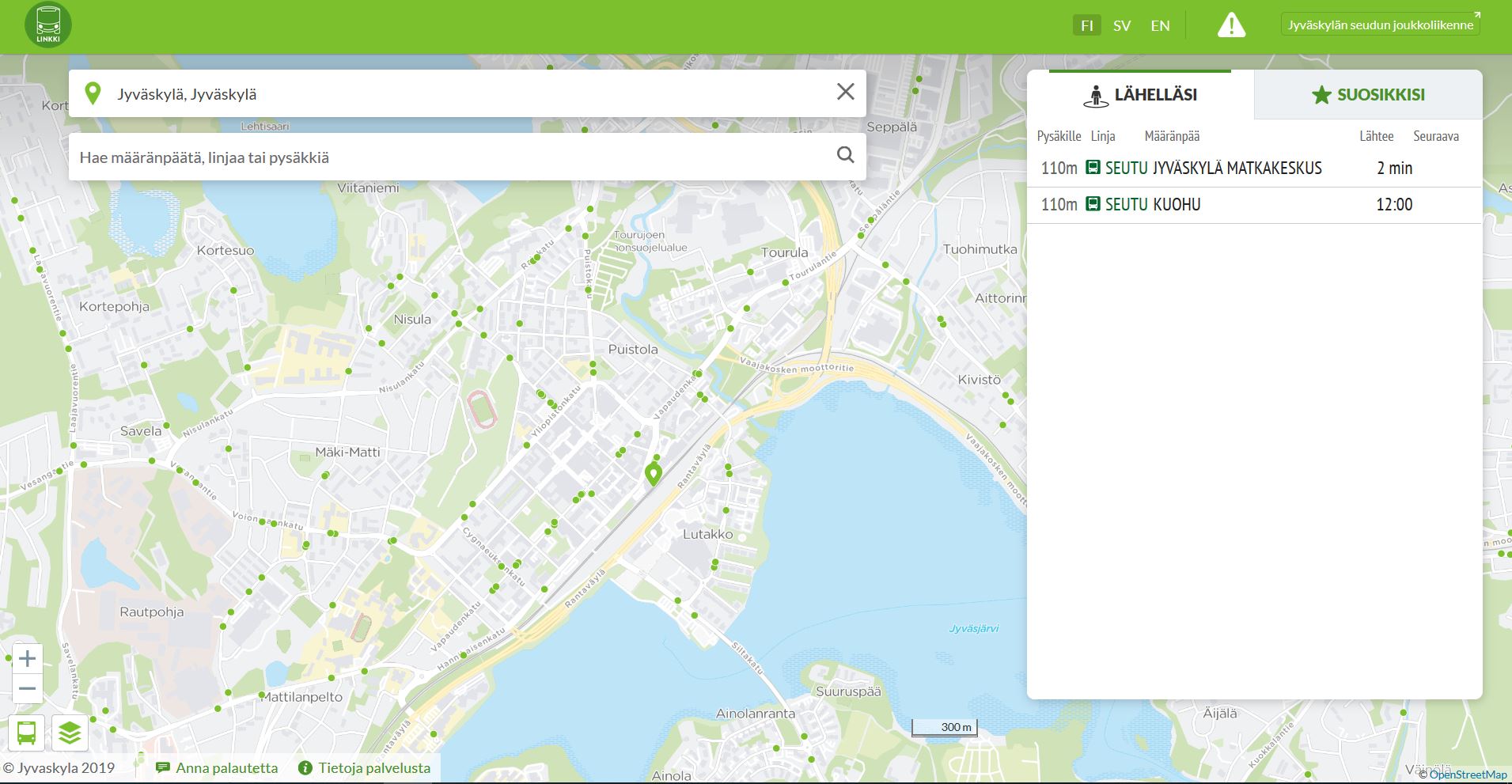Image resolution: width=1512 pixels, height=784 pixels.
Task: Switch language to English EN
Action: (x=1160, y=25)
